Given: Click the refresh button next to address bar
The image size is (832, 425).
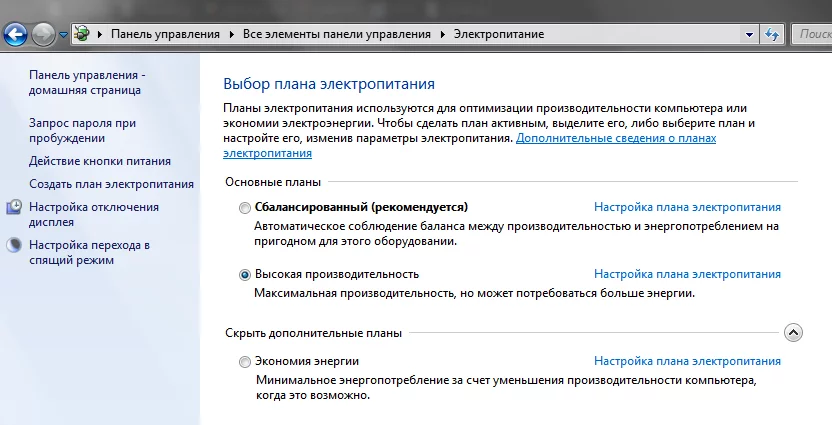Looking at the screenshot, I should 772,34.
